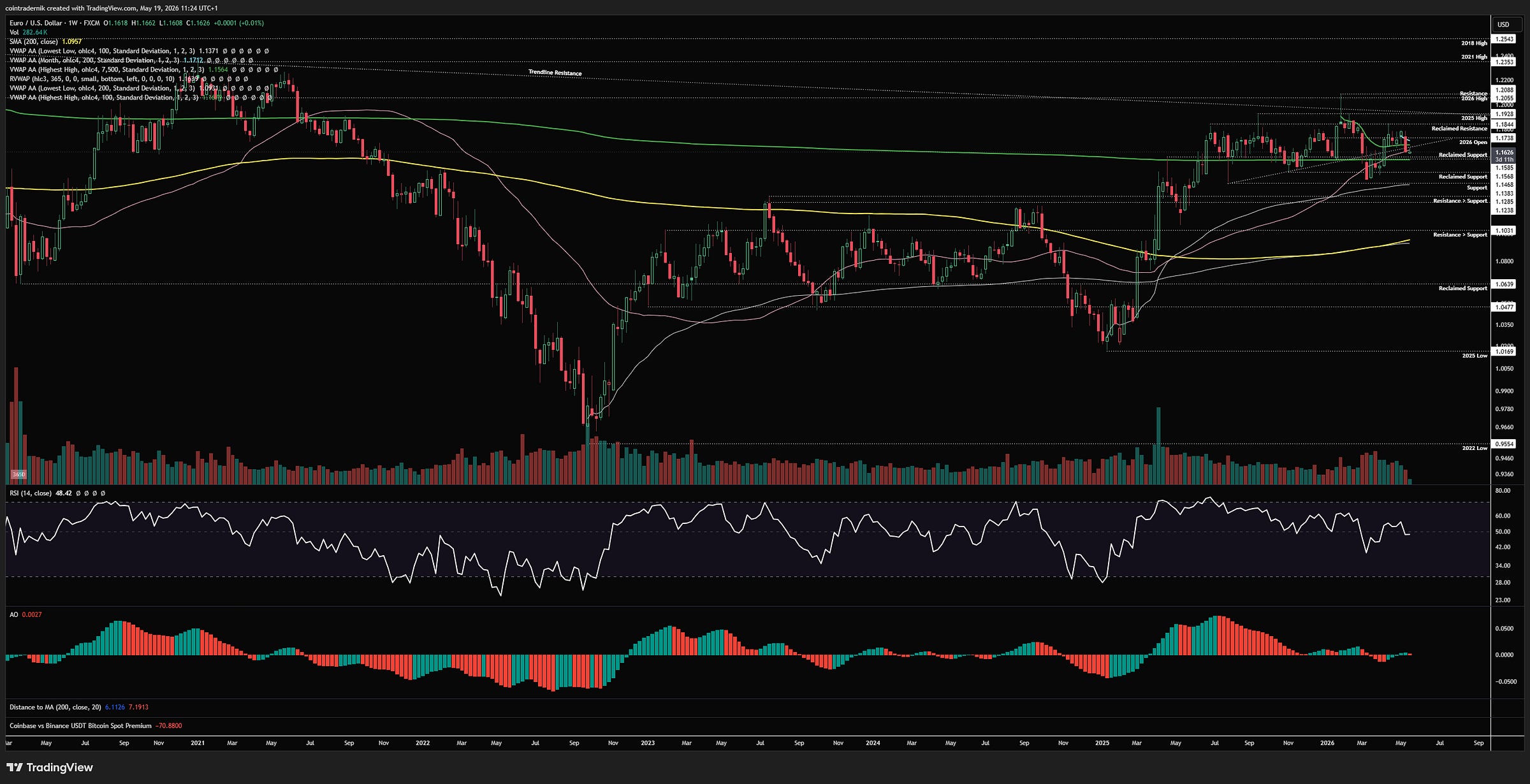Select the "2026 Open" annotation
1530x784 pixels.
[x=1473, y=142]
